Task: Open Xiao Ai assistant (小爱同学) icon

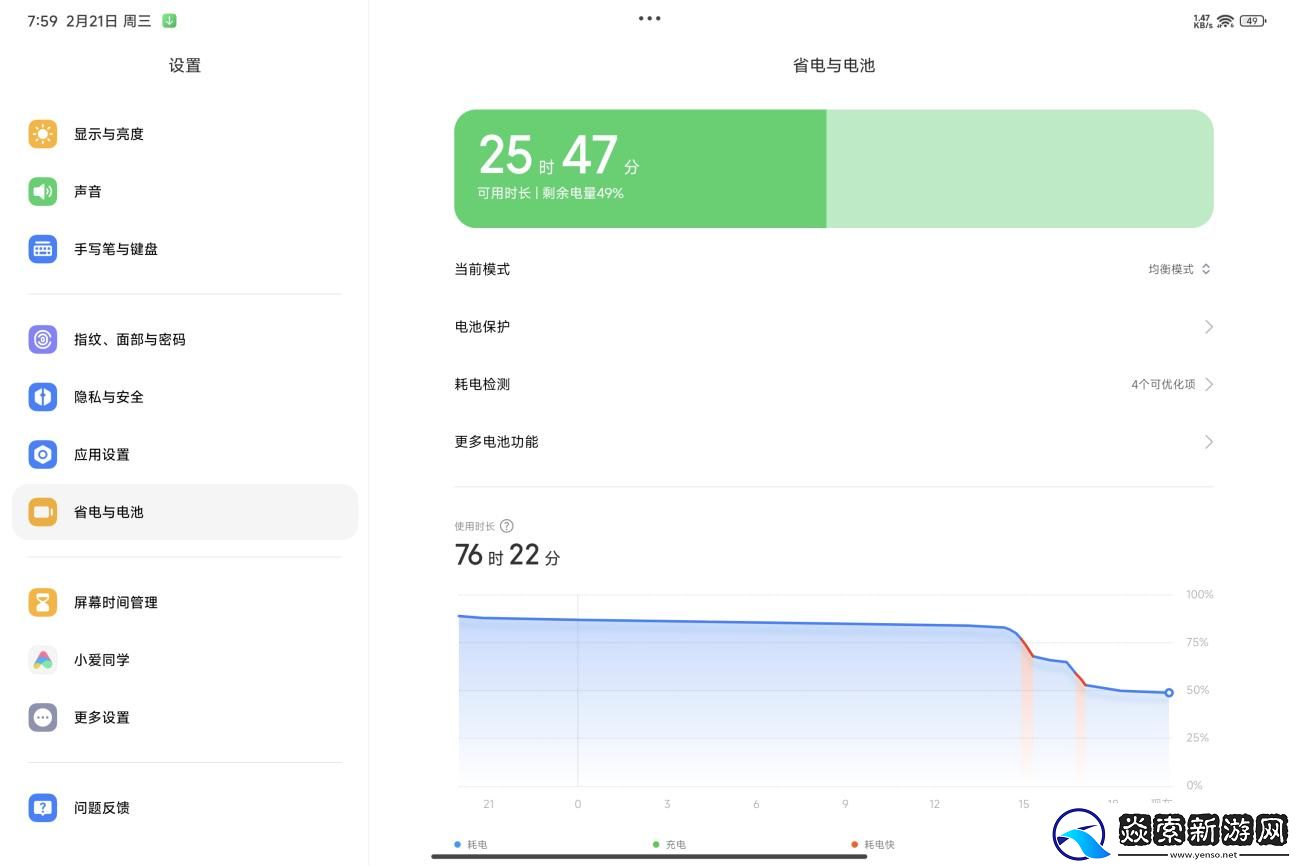Action: click(x=43, y=660)
